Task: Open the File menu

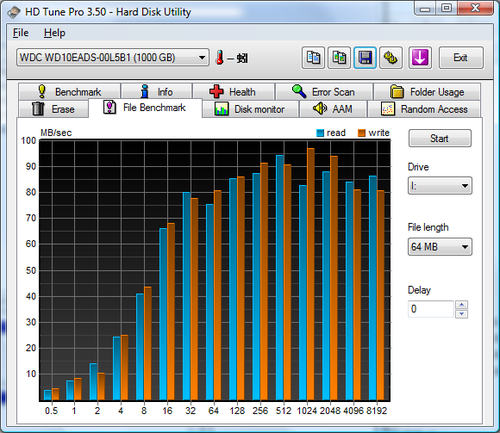Action: (x=21, y=33)
